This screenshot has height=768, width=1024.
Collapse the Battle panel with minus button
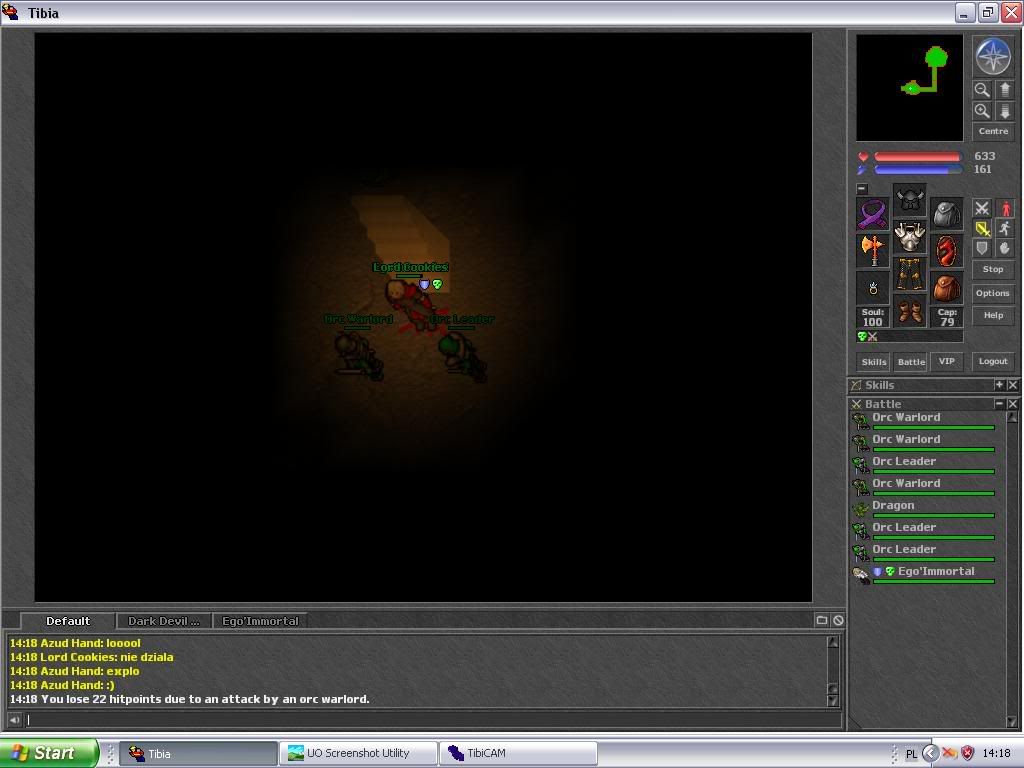click(x=999, y=404)
